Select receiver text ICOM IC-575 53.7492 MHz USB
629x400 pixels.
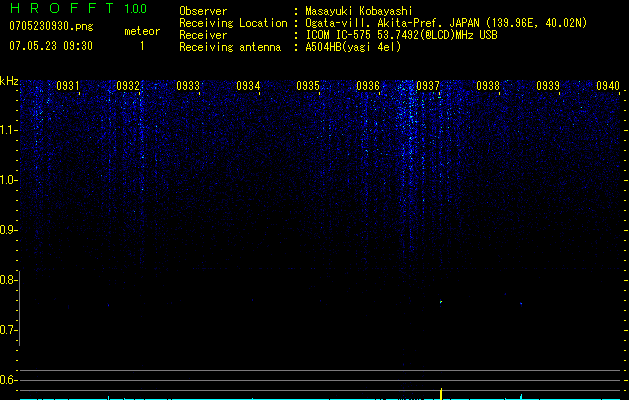tap(401, 35)
